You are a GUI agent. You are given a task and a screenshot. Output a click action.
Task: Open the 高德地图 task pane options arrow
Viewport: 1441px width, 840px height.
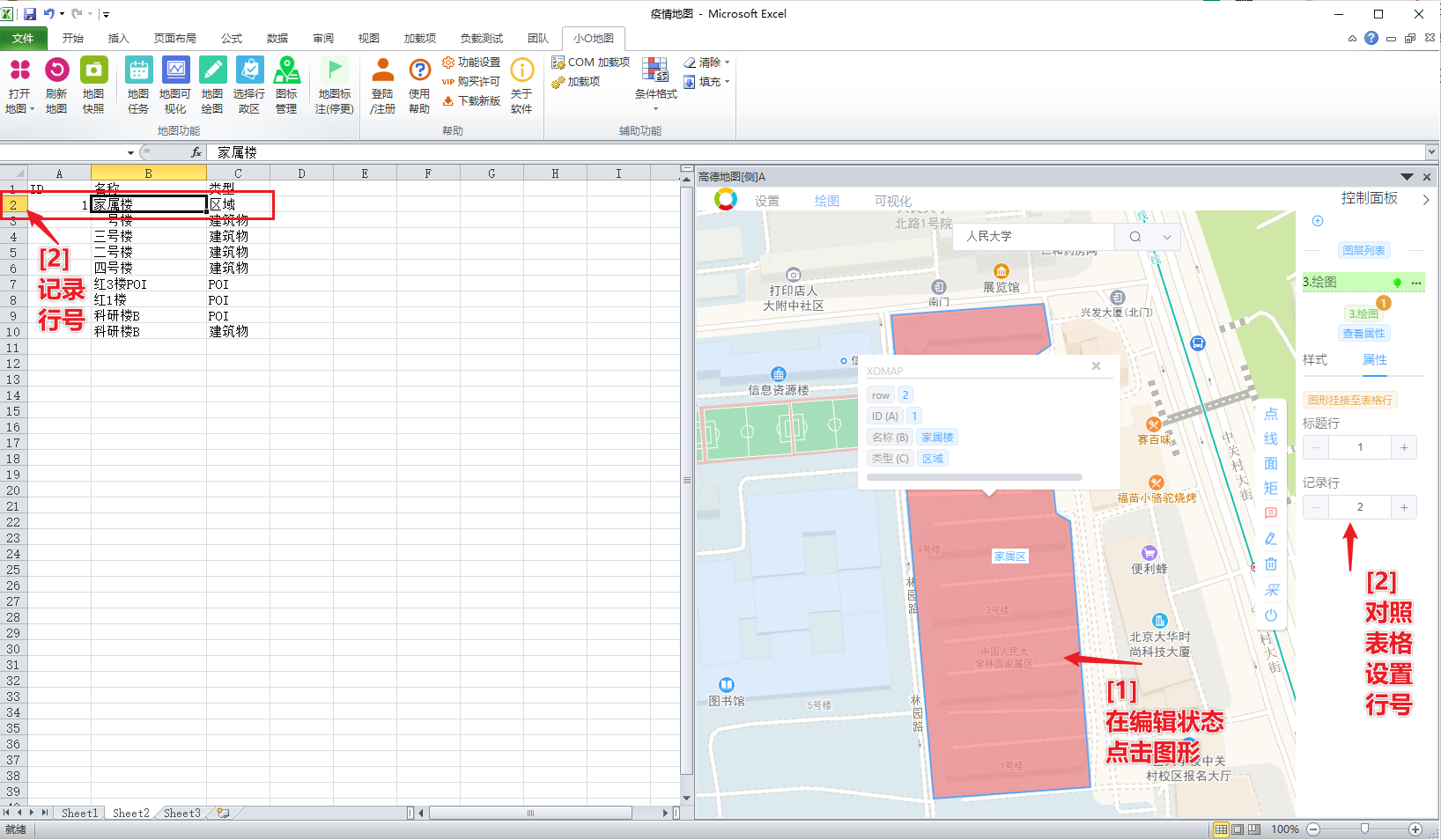tap(1407, 177)
